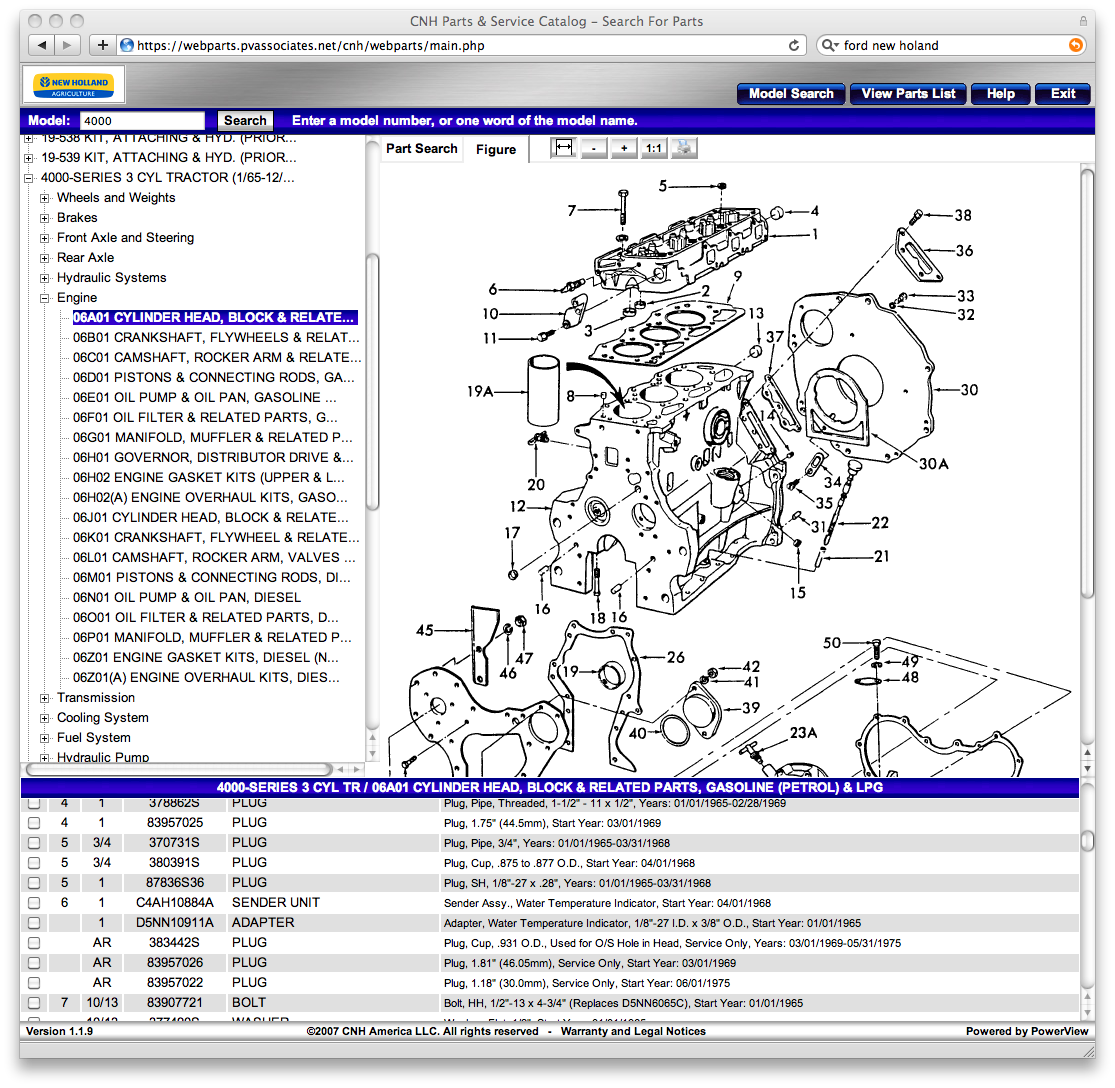
Task: Reset figure zoom to 1:1
Action: tap(653, 148)
